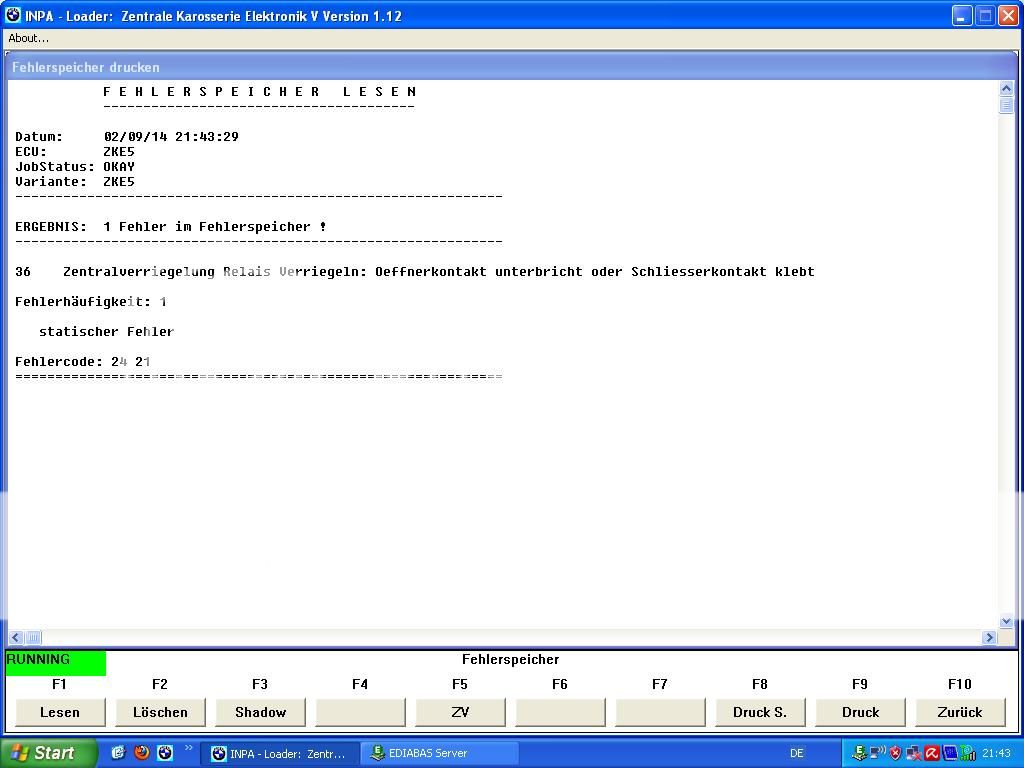Go back with the Zurück button

coord(960,712)
